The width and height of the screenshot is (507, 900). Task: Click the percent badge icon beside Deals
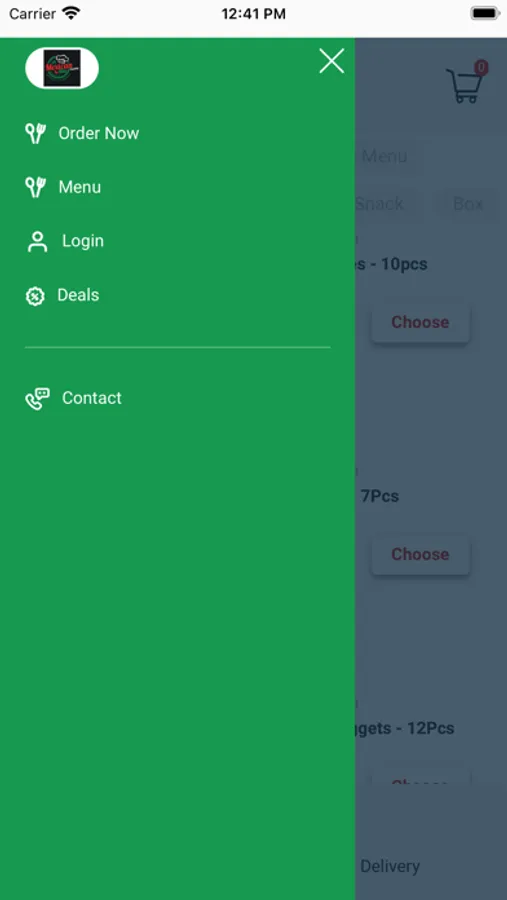pyautogui.click(x=35, y=296)
